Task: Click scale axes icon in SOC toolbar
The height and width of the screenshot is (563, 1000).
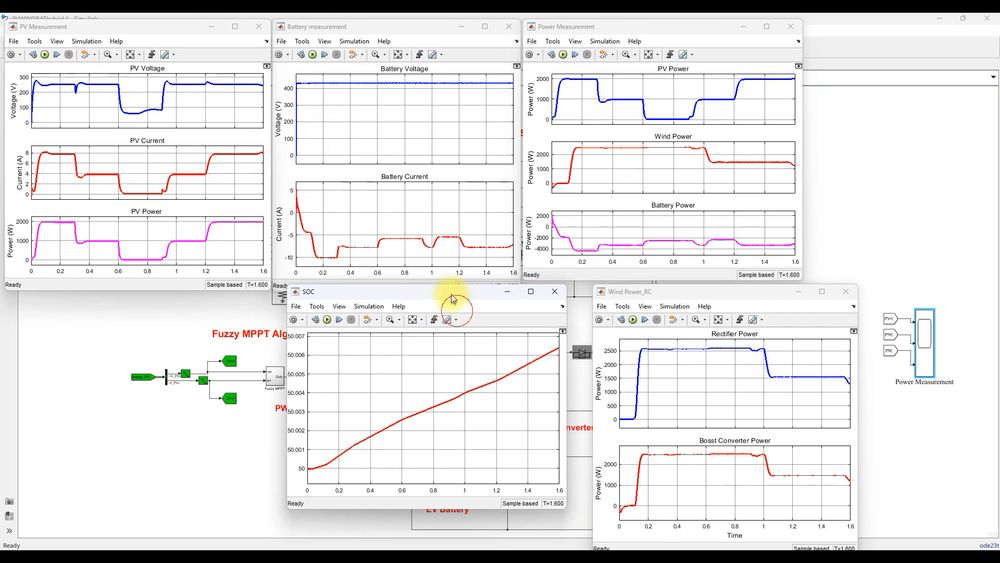Action: coord(413,320)
